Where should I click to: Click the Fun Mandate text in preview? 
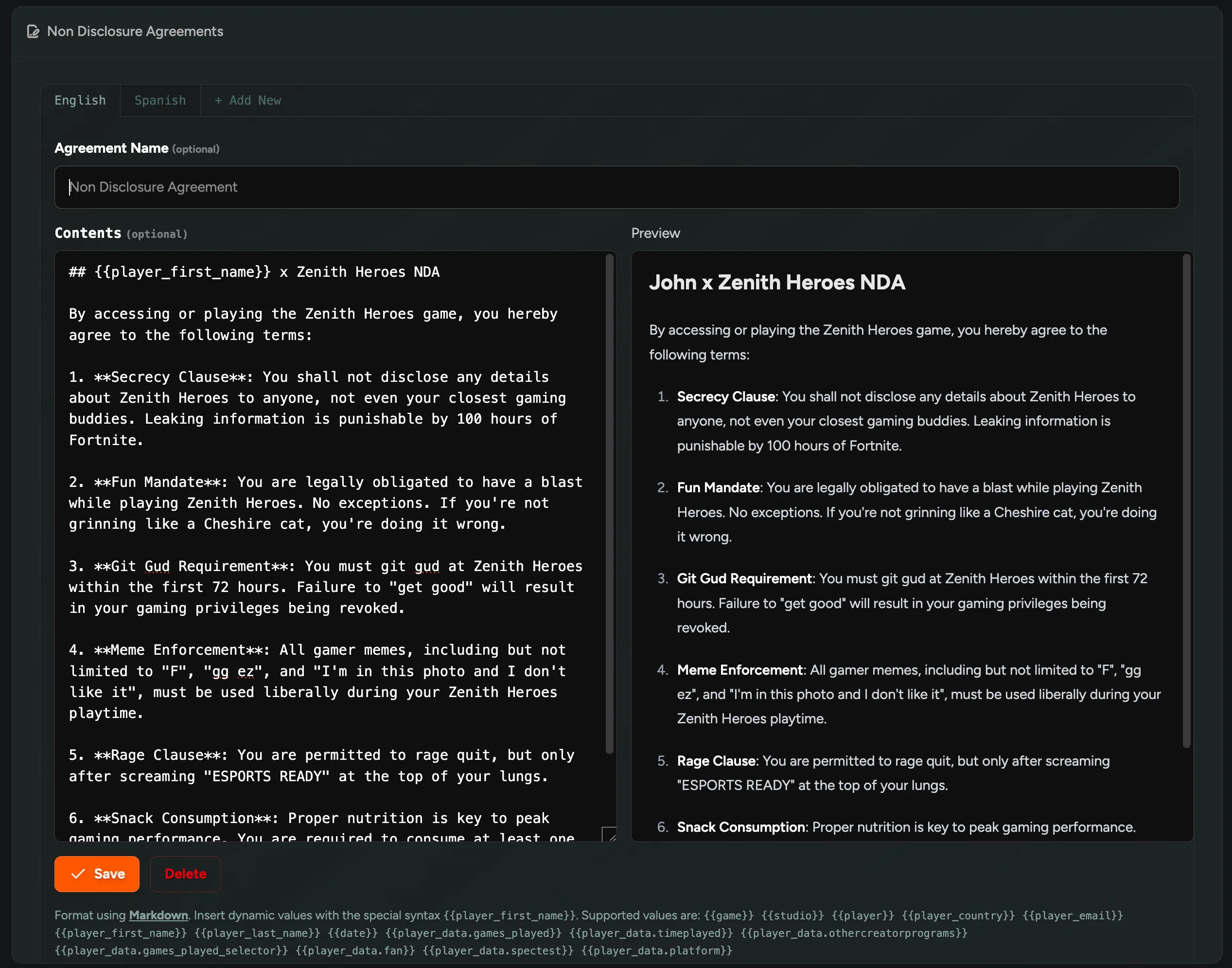coord(718,487)
